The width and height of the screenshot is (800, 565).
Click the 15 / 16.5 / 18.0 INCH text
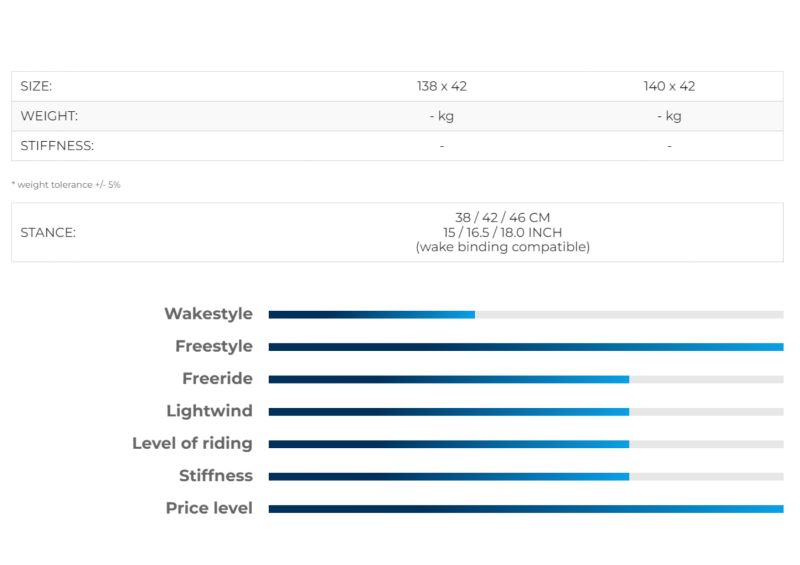point(503,232)
